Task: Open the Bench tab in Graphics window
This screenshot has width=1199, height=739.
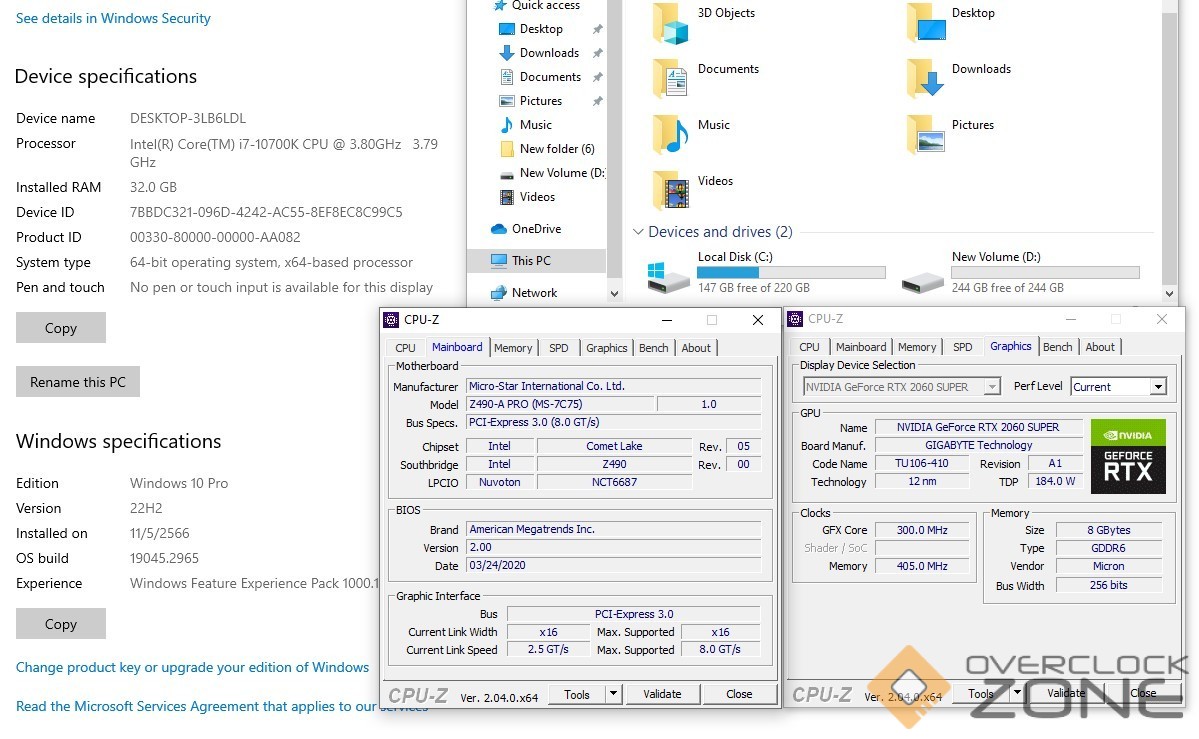Action: [x=1057, y=347]
